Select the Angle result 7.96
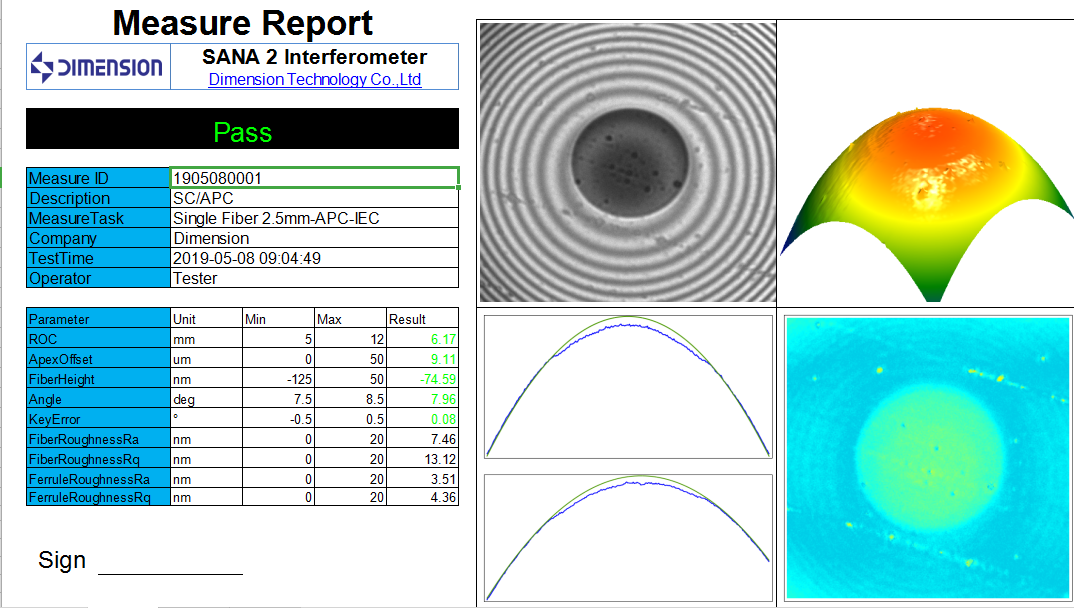The height and width of the screenshot is (608, 1074). 422,398
